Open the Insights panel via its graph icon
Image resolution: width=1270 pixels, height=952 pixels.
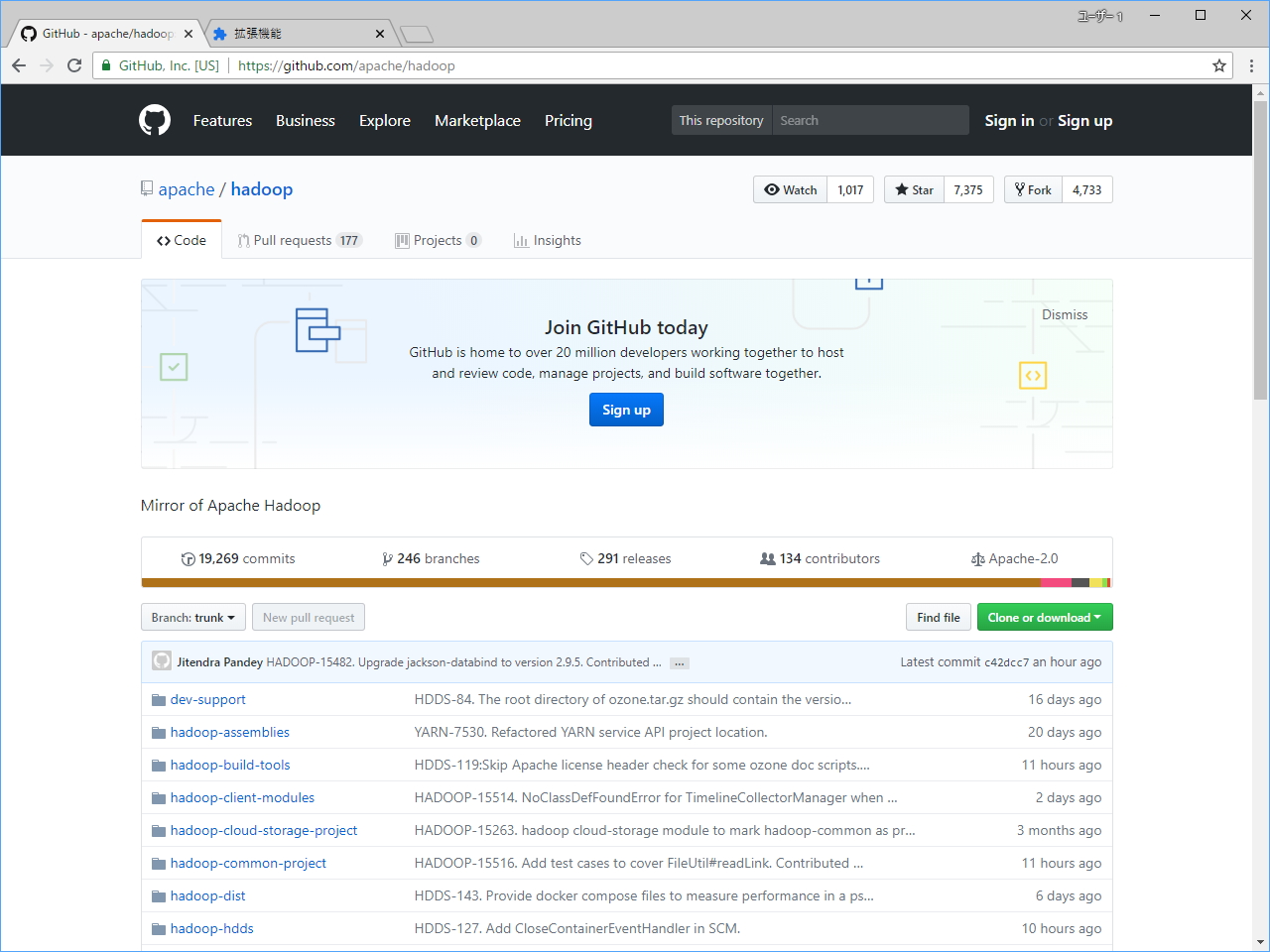point(520,240)
